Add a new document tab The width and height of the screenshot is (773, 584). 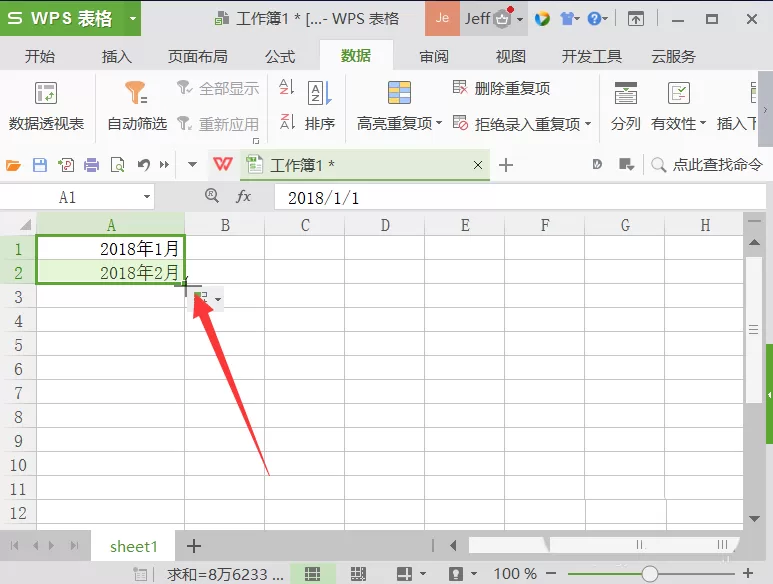click(506, 165)
